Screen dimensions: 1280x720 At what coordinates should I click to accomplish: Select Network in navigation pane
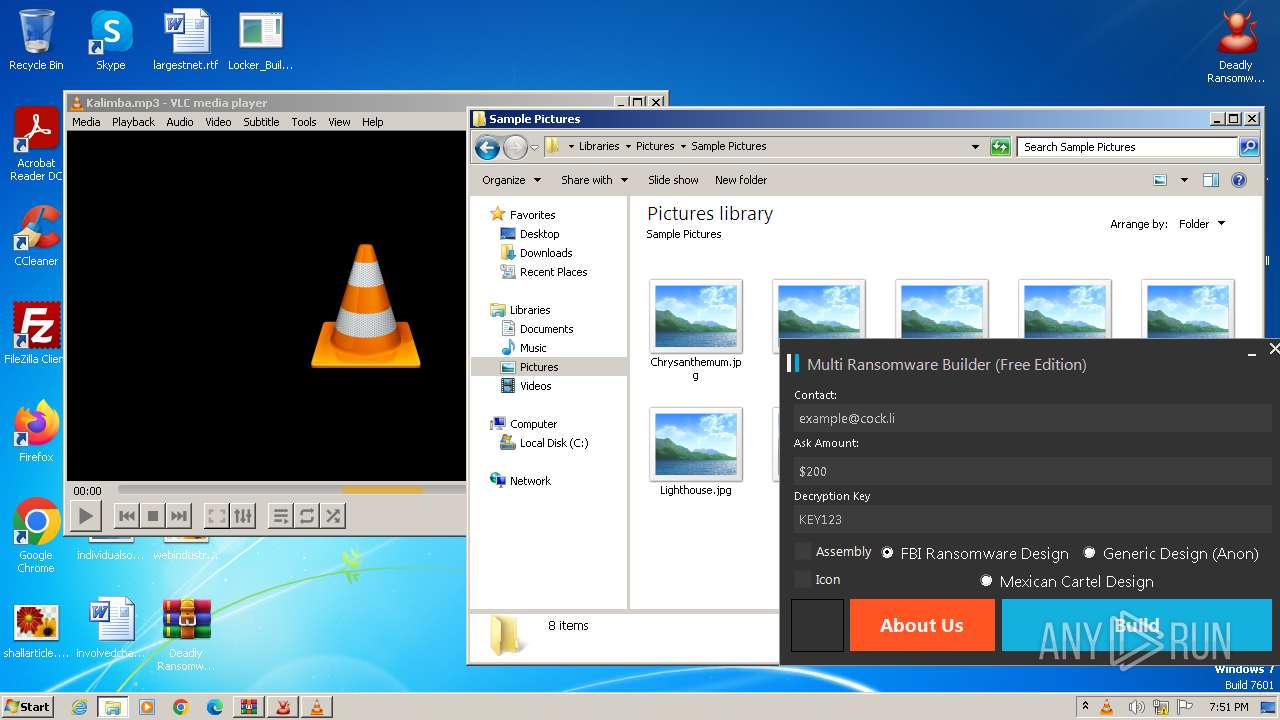[530, 481]
